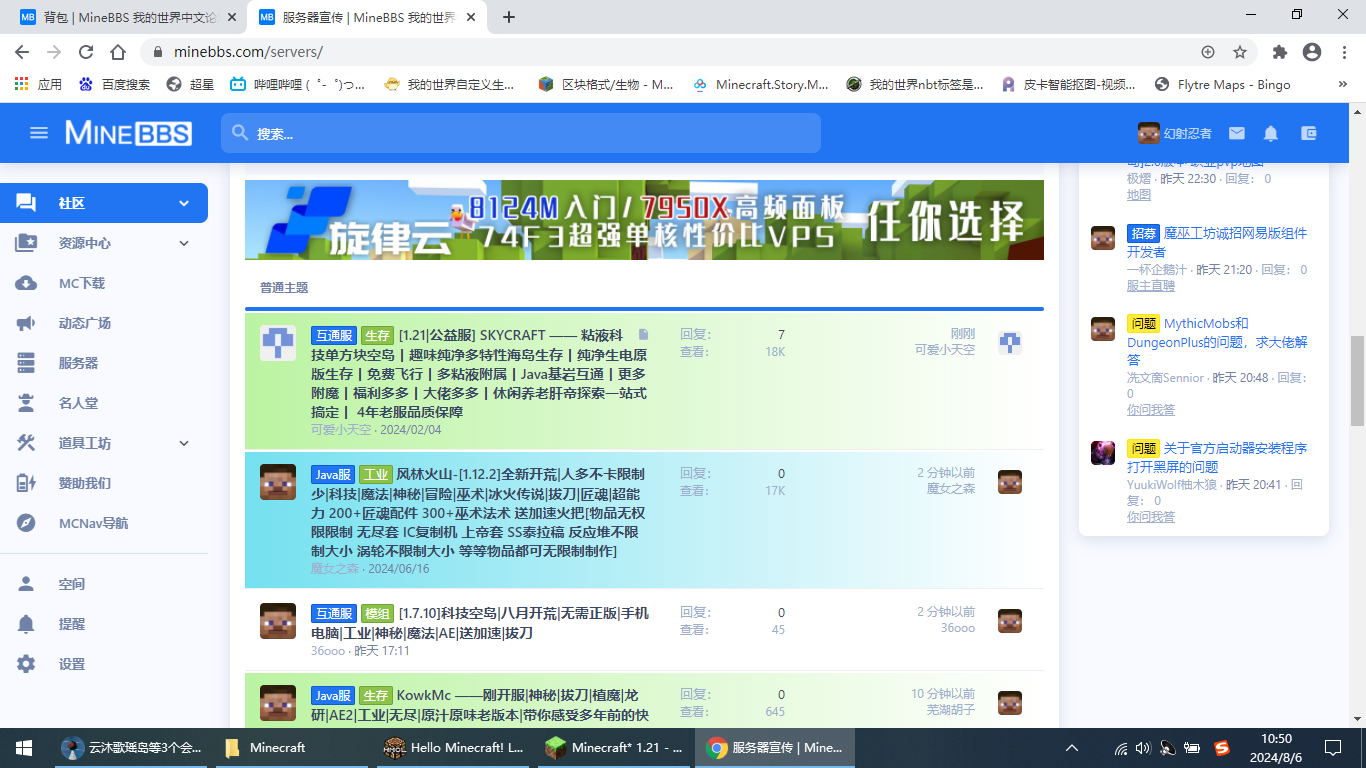
Task: Click the browser back arrow
Action: pyautogui.click(x=22, y=52)
